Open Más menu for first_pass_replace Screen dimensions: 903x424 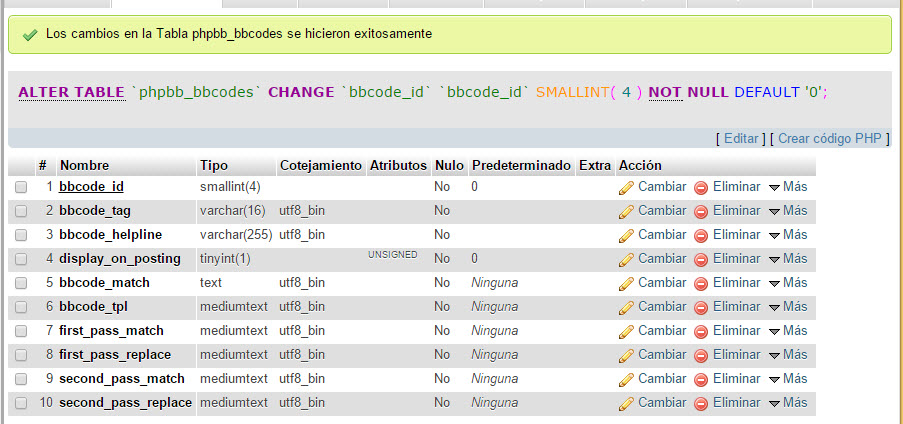[788, 354]
